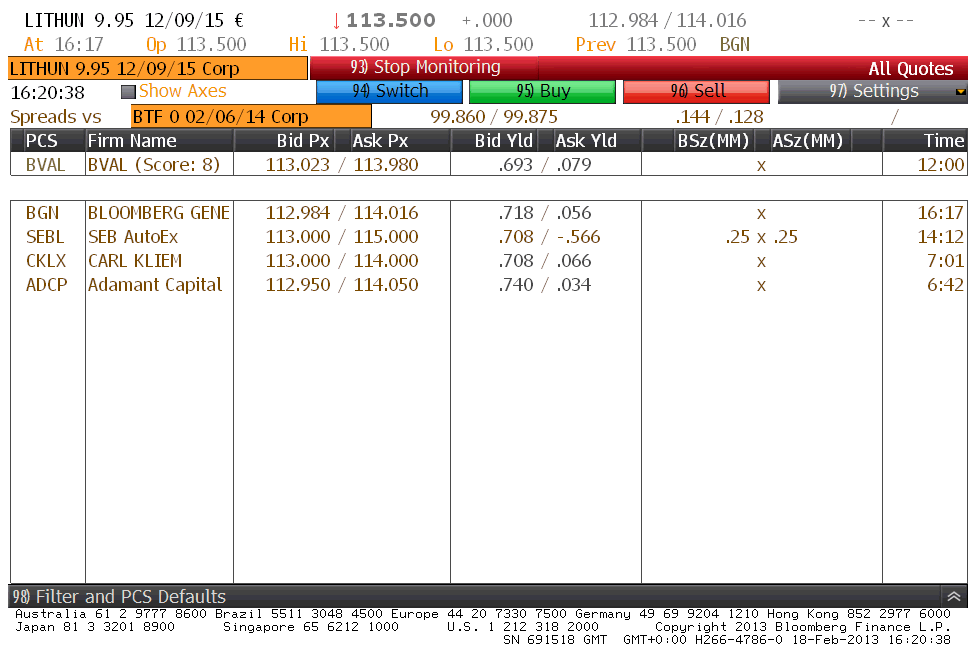The height and width of the screenshot is (661, 976).
Task: Select the CKLX row code
Action: 46,261
